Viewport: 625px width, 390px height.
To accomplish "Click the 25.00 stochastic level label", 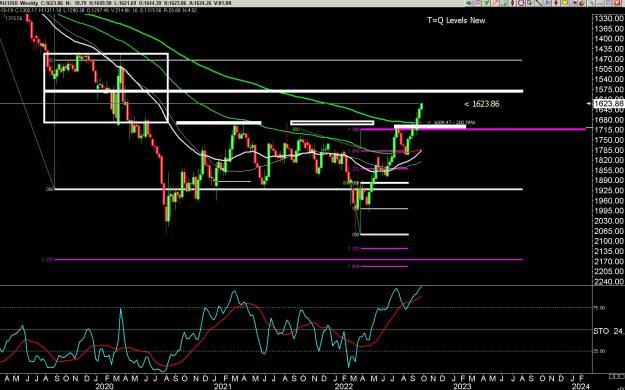I will click(x=600, y=351).
